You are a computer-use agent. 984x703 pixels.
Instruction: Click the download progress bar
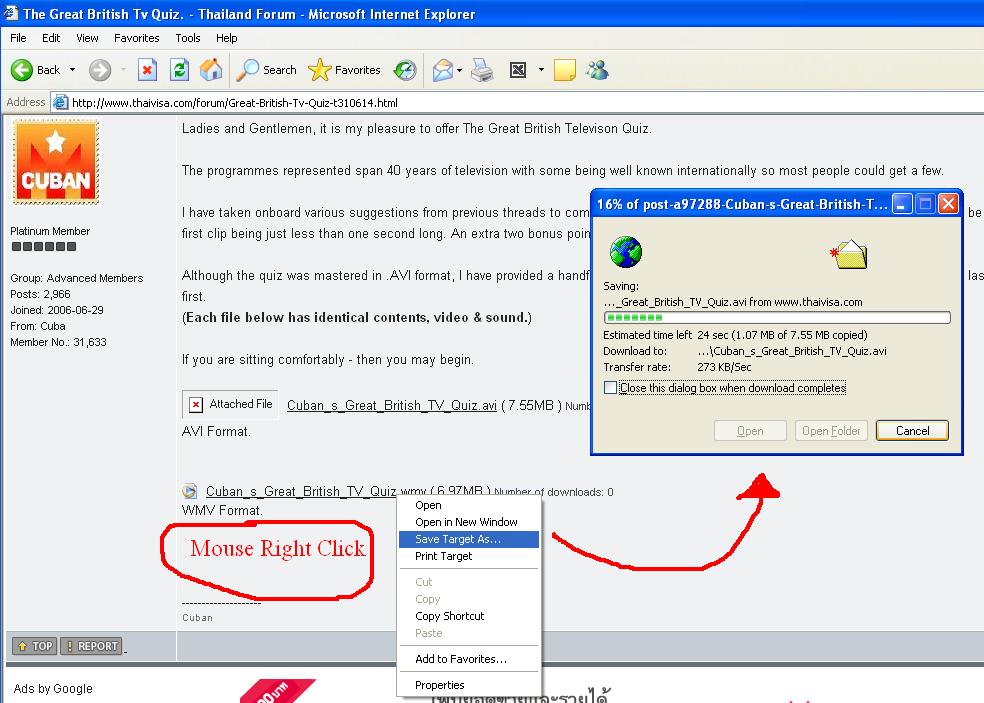point(777,318)
